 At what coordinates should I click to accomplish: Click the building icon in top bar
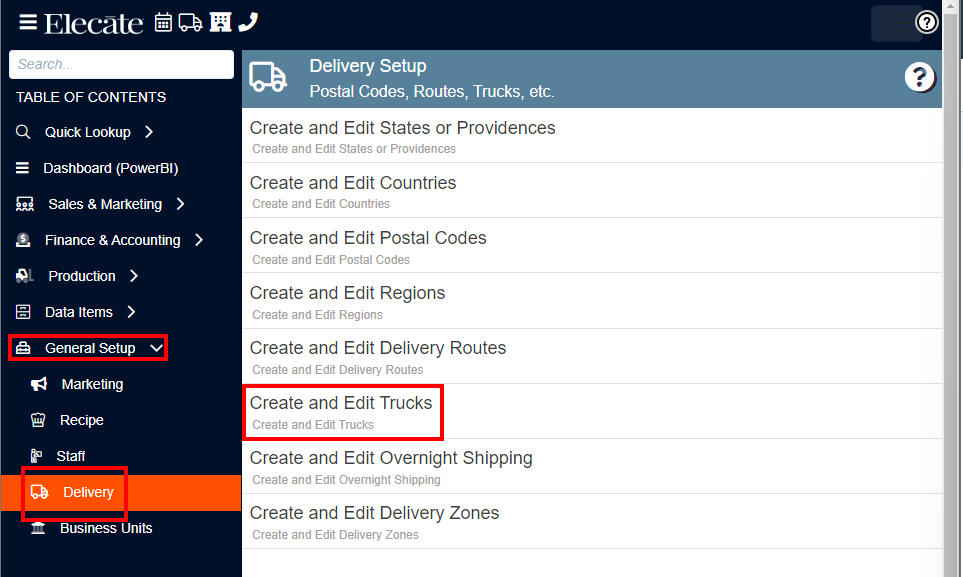pos(220,22)
